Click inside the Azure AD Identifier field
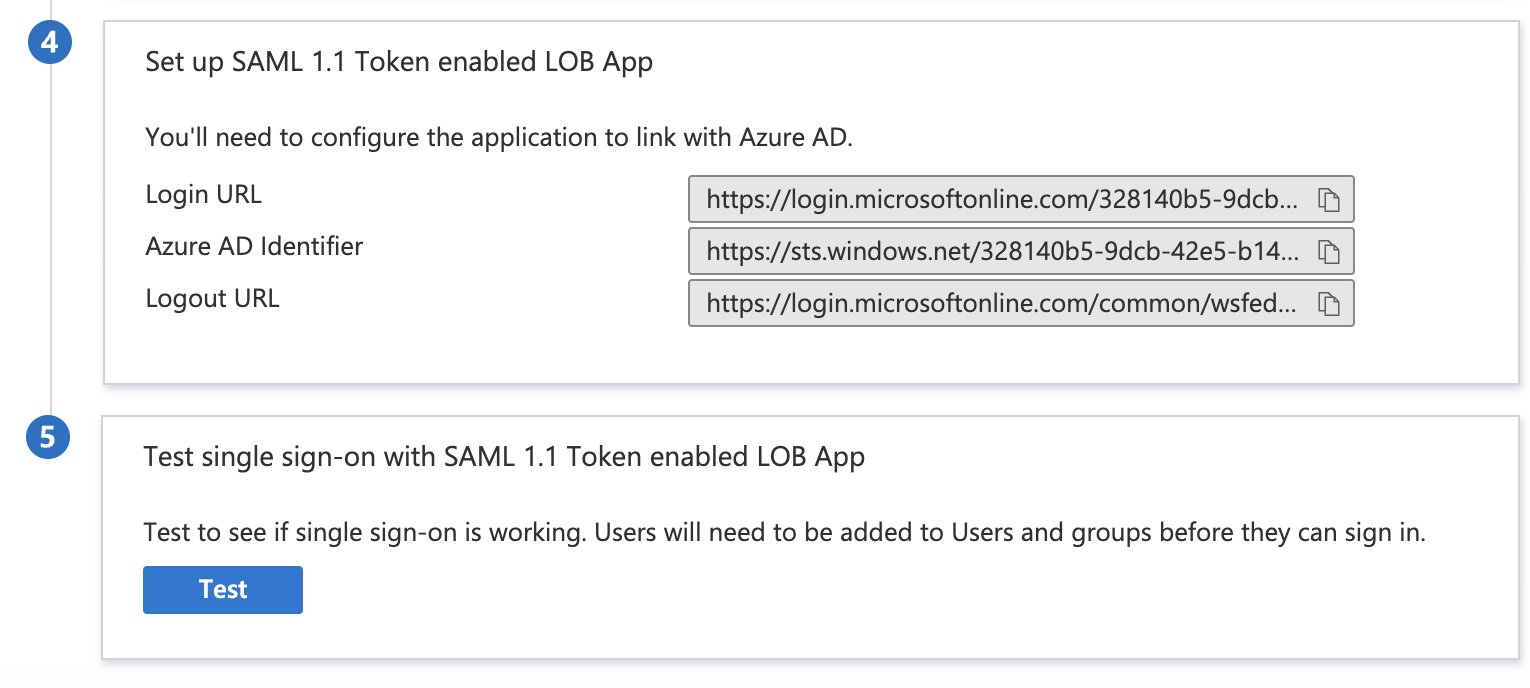This screenshot has height=688, width=1530. 1000,251
